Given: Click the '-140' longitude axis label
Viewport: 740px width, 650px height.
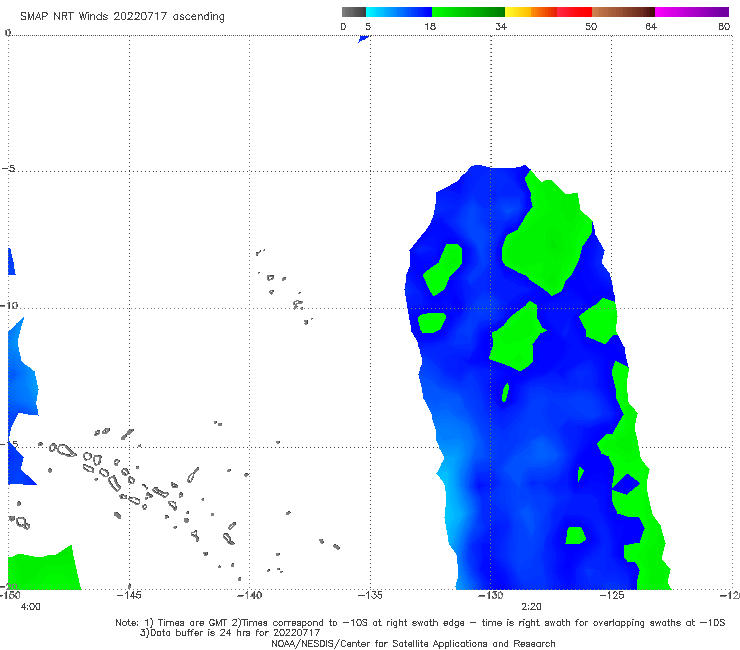Looking at the screenshot, I should [249, 595].
